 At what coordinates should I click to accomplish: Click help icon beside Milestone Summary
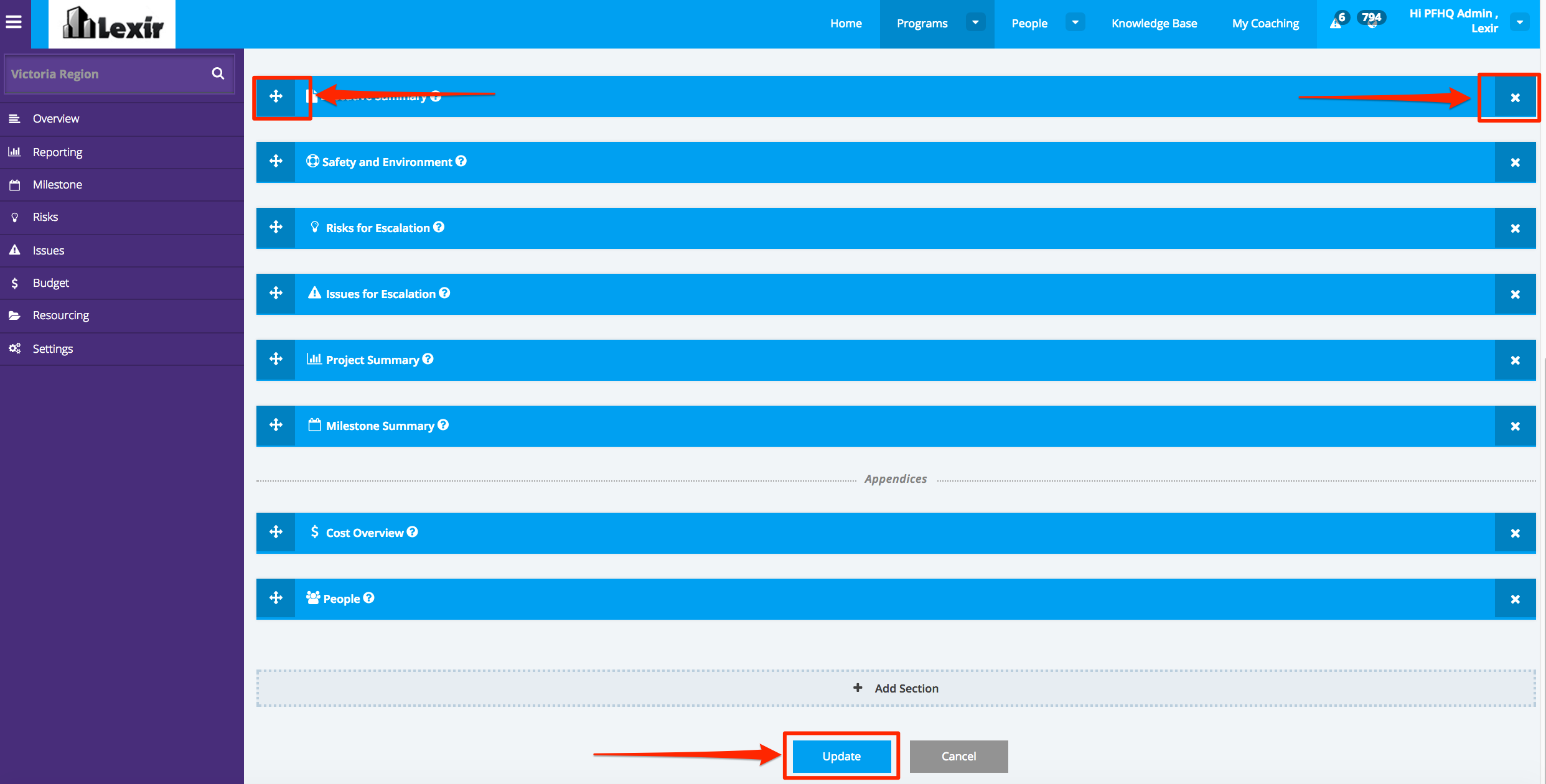click(x=443, y=425)
